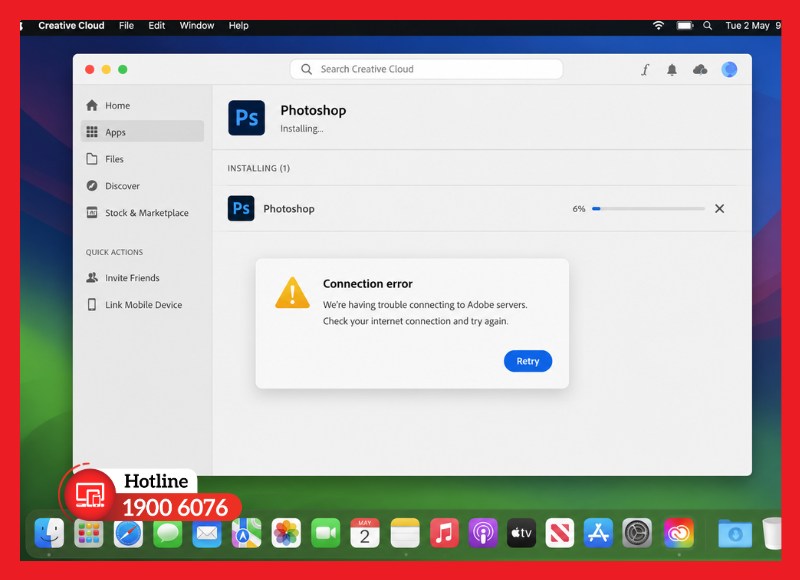
Task: Open the Window menu
Action: (x=196, y=26)
